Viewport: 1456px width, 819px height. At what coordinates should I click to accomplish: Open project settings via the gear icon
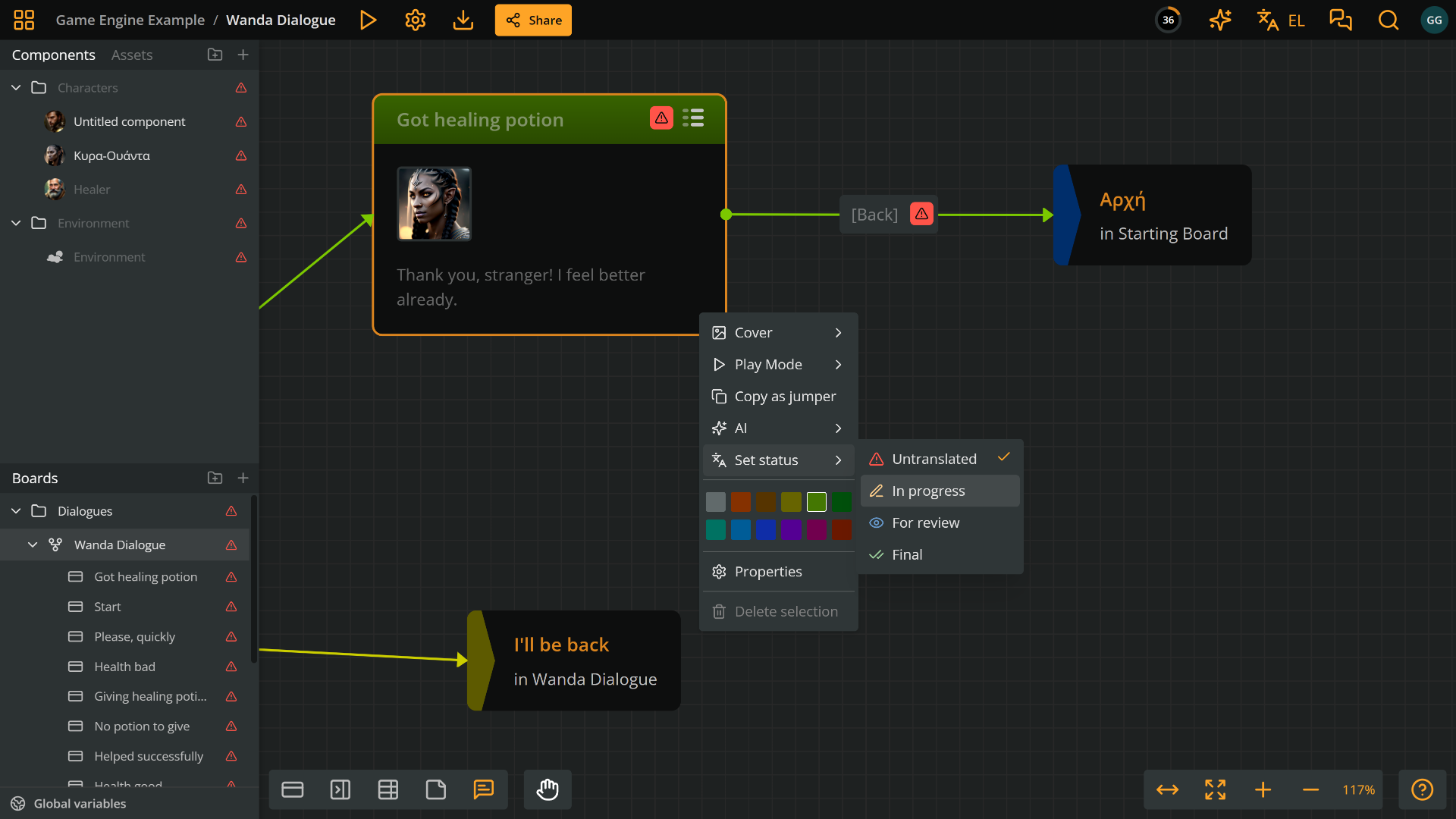point(415,20)
